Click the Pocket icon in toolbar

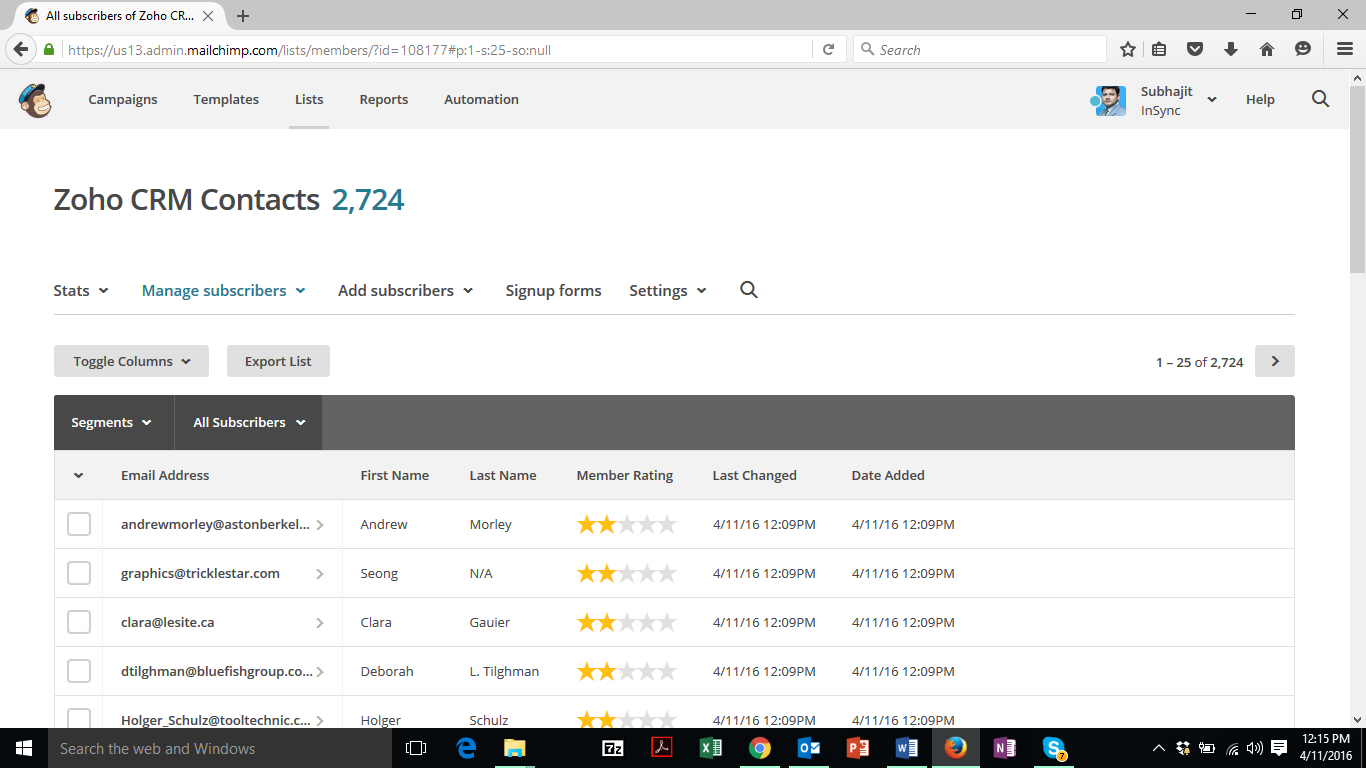(1194, 49)
